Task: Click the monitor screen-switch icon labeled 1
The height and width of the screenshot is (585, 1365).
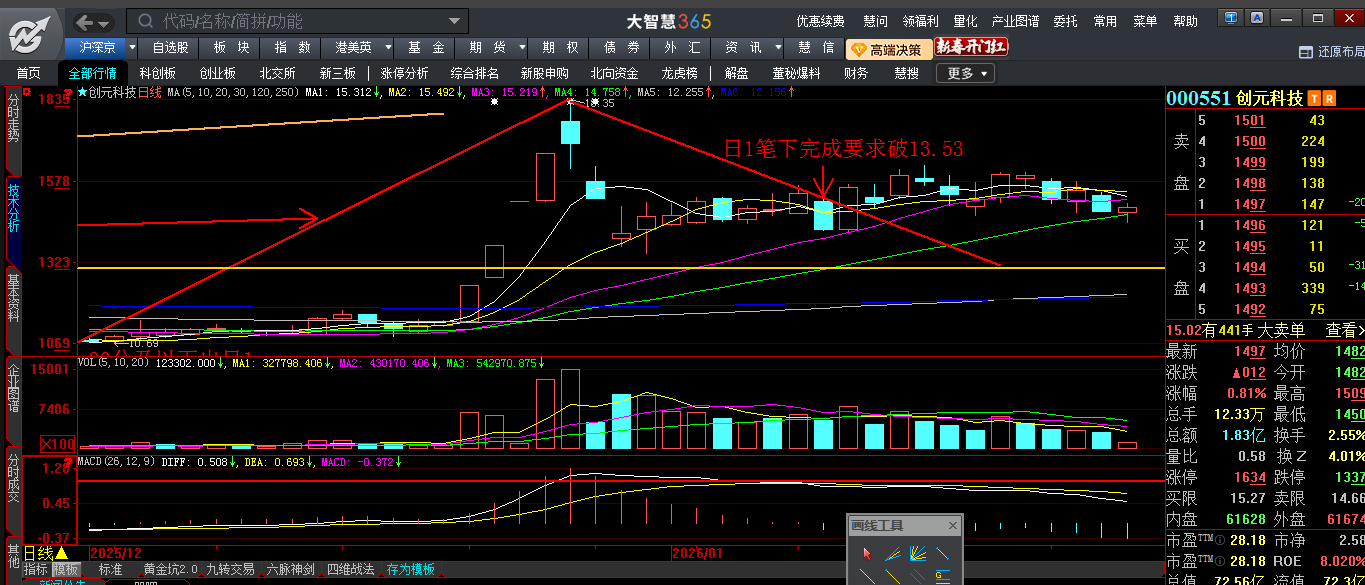Action: (1230, 19)
